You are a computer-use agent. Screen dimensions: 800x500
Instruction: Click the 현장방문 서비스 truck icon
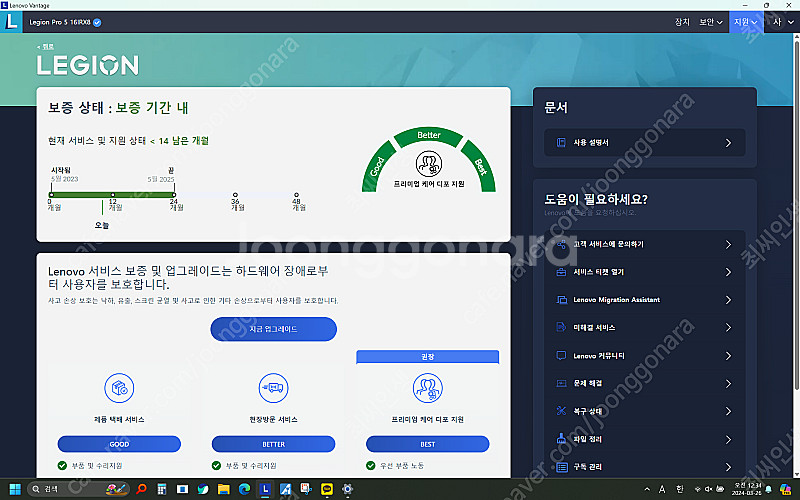pyautogui.click(x=273, y=388)
